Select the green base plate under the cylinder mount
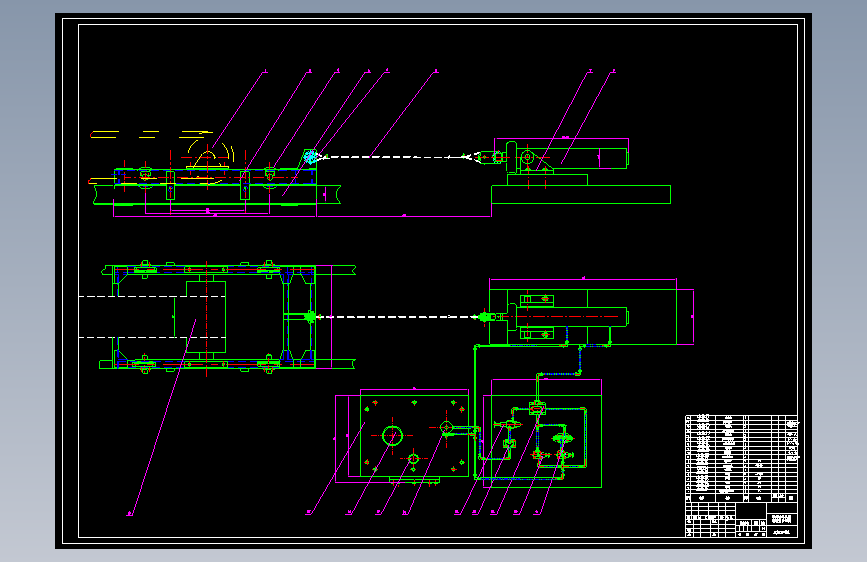The height and width of the screenshot is (562, 867). (581, 195)
